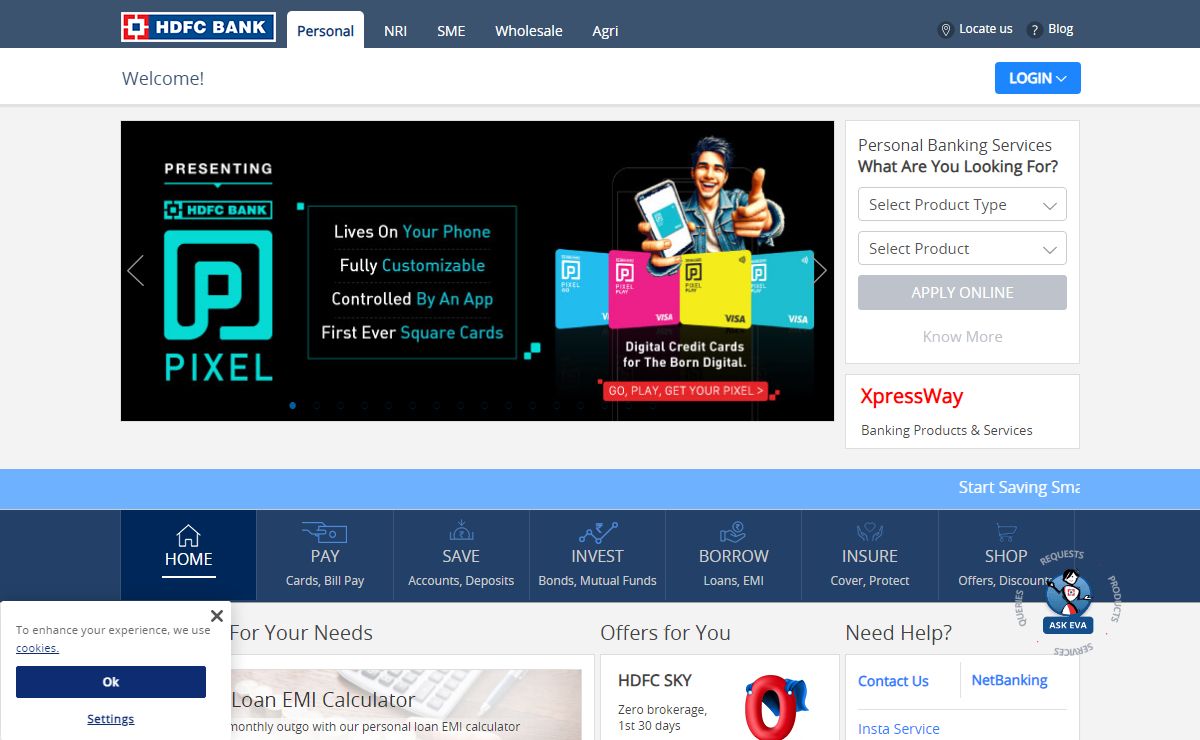Click the HDFC SKY red logo image
The height and width of the screenshot is (740, 1200).
click(774, 707)
